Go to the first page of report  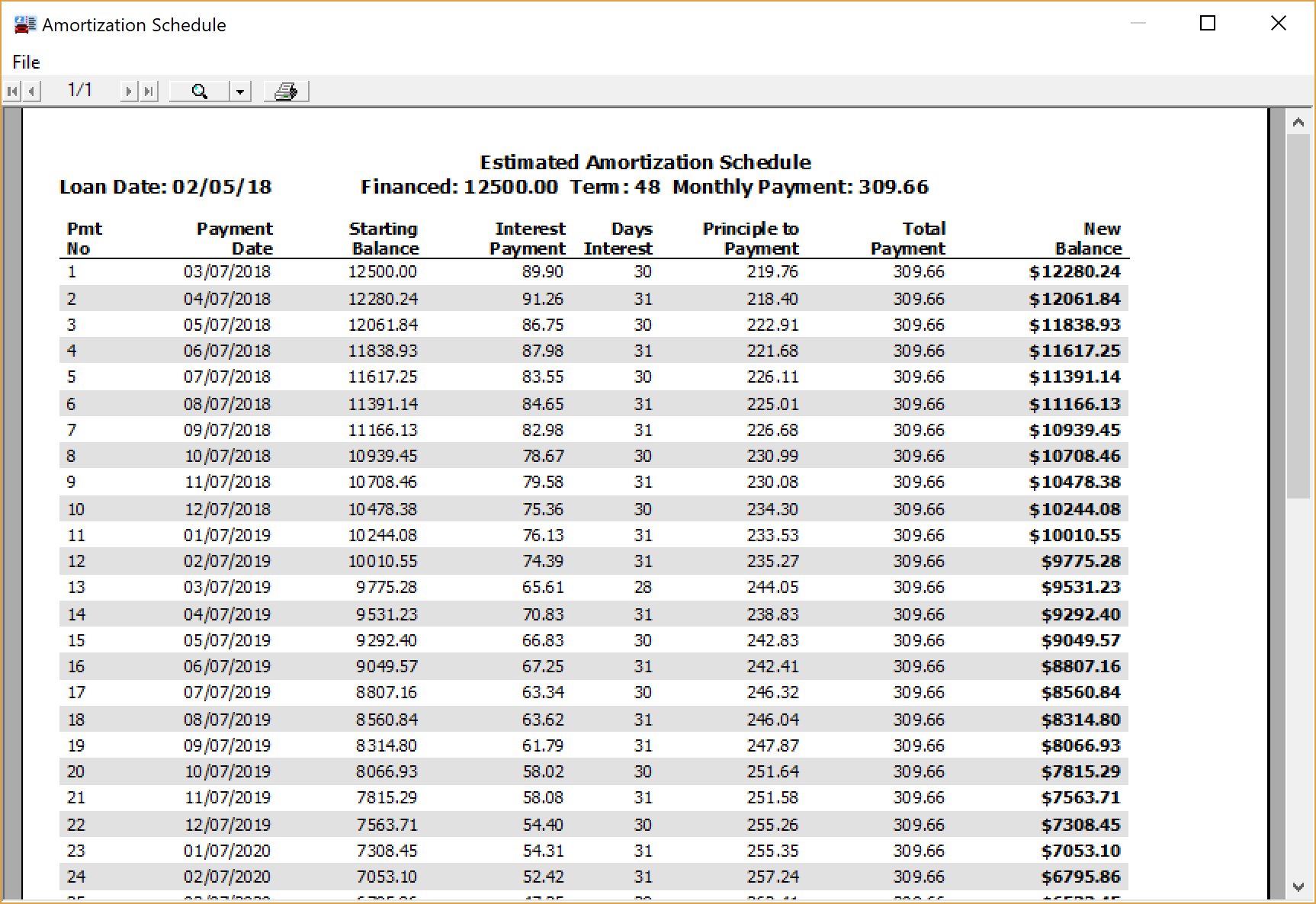[11, 91]
